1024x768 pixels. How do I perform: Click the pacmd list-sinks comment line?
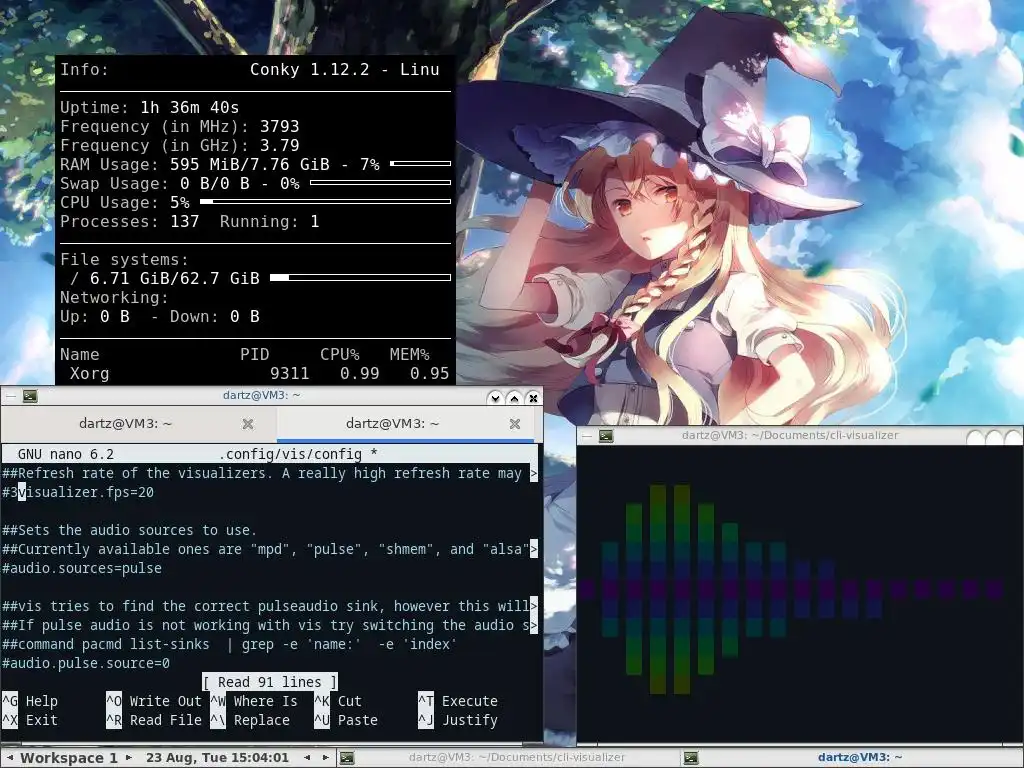pos(229,645)
